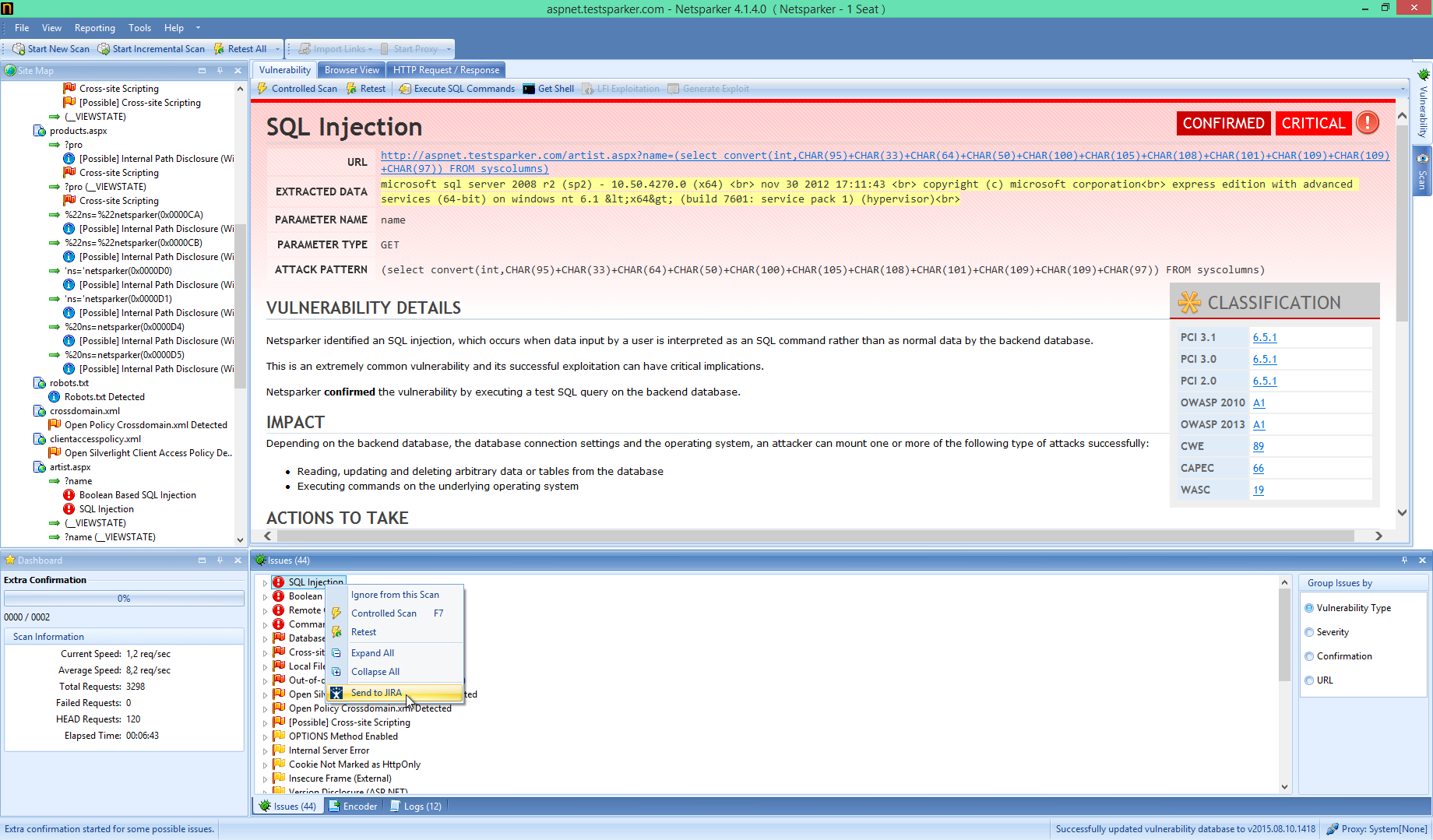Select Boolean Based SQL Injection under artist.aspx
Image resolution: width=1433 pixels, height=840 pixels.
[137, 494]
